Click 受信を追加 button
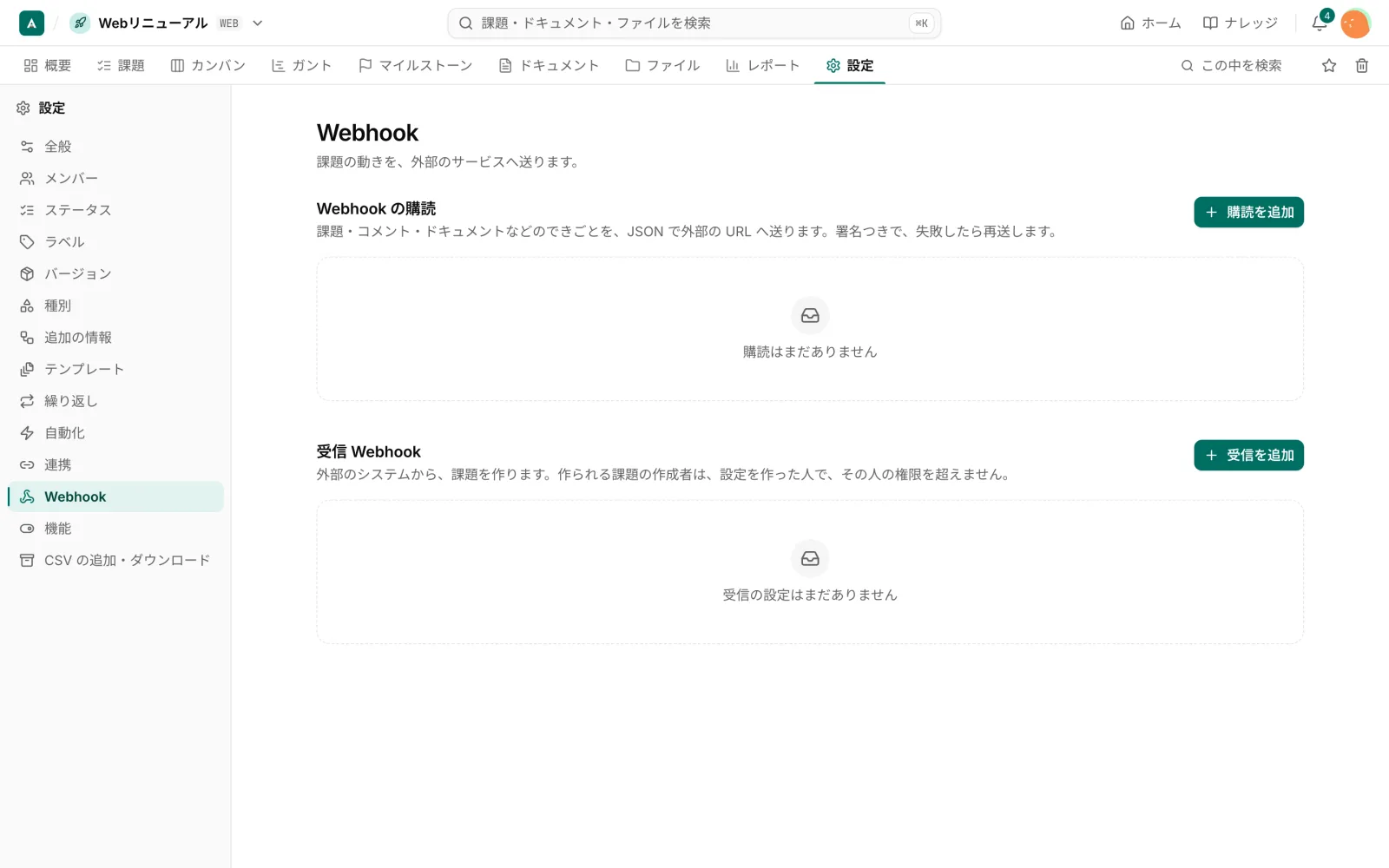The height and width of the screenshot is (868, 1389). click(x=1248, y=455)
